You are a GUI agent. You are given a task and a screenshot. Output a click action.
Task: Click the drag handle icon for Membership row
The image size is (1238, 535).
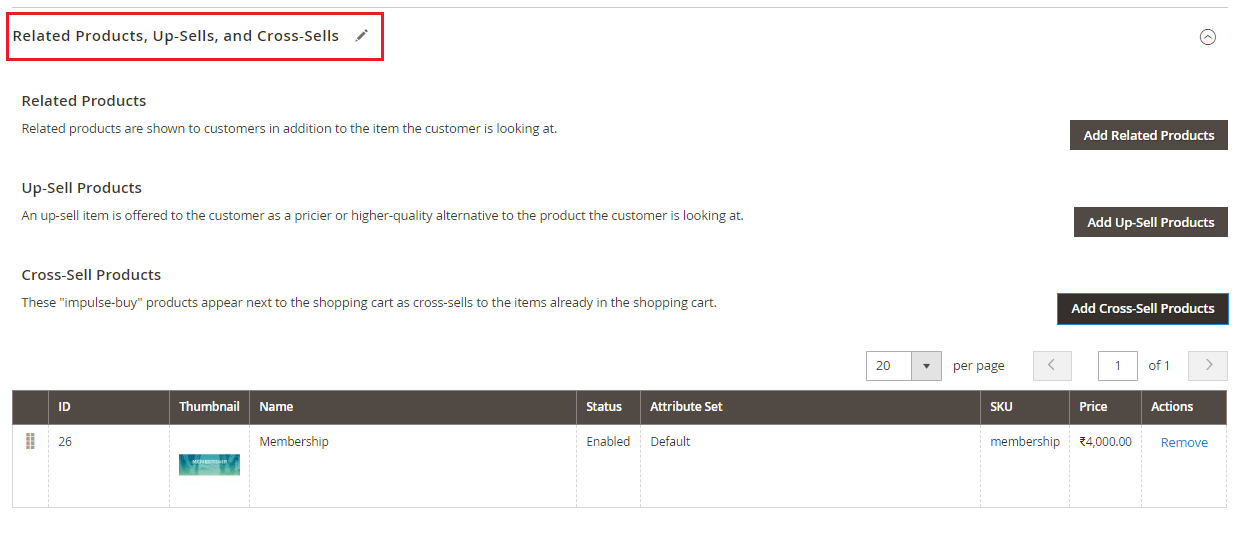[30, 441]
